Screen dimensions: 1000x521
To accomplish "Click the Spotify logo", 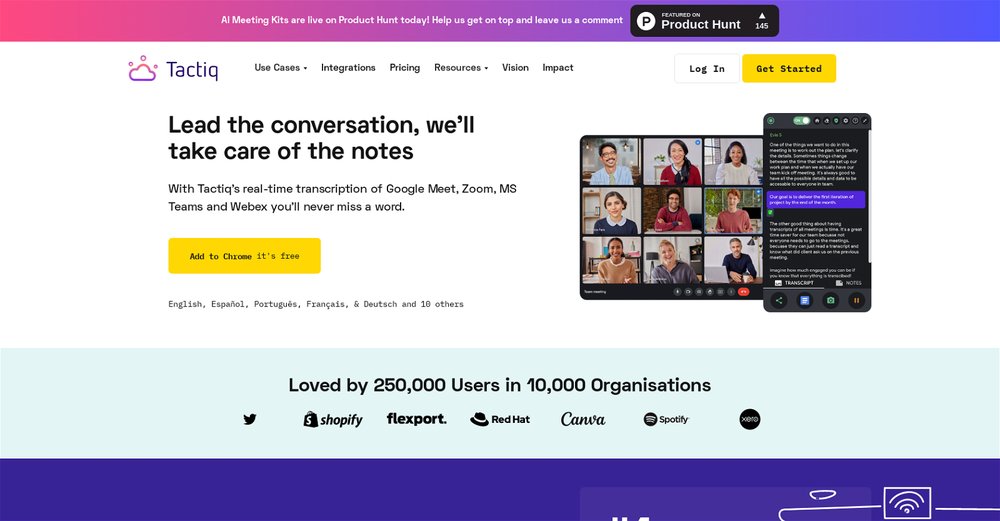I will click(x=666, y=419).
